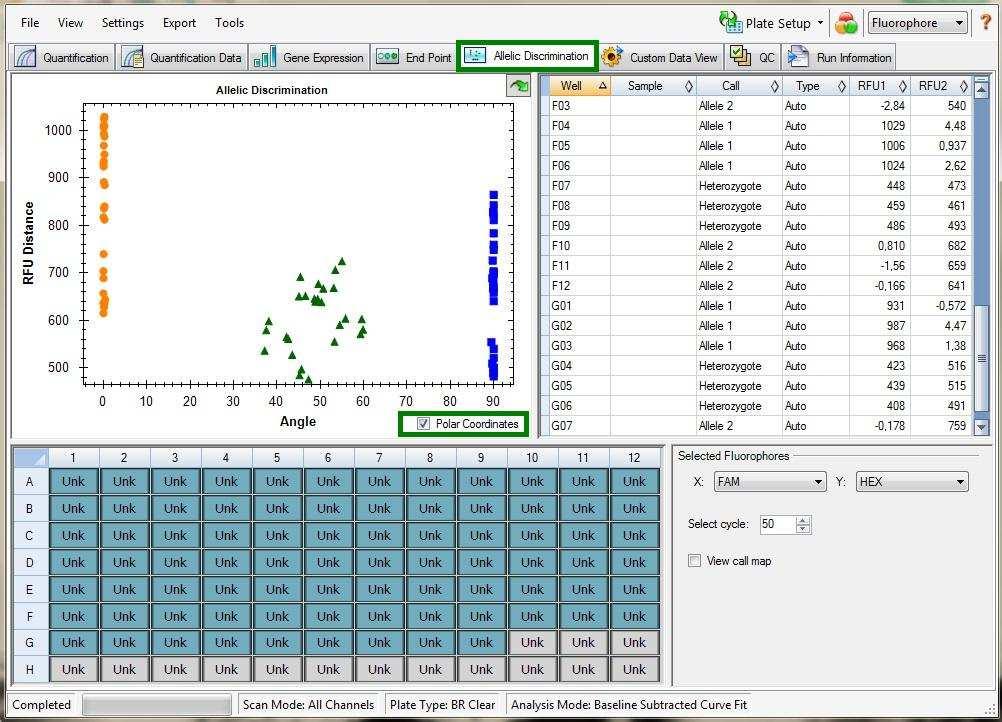This screenshot has height=722, width=1002.
Task: Select the G01 row in results table
Action: [760, 306]
